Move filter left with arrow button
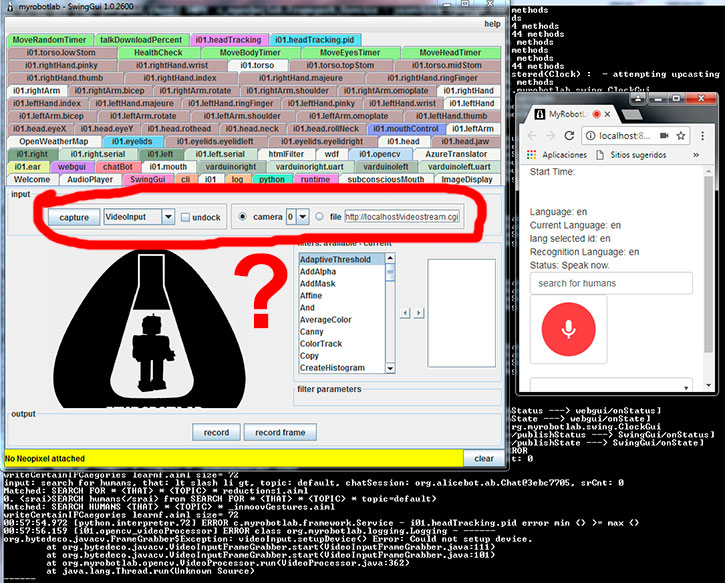Screen dimensions: 725x583 (405, 313)
